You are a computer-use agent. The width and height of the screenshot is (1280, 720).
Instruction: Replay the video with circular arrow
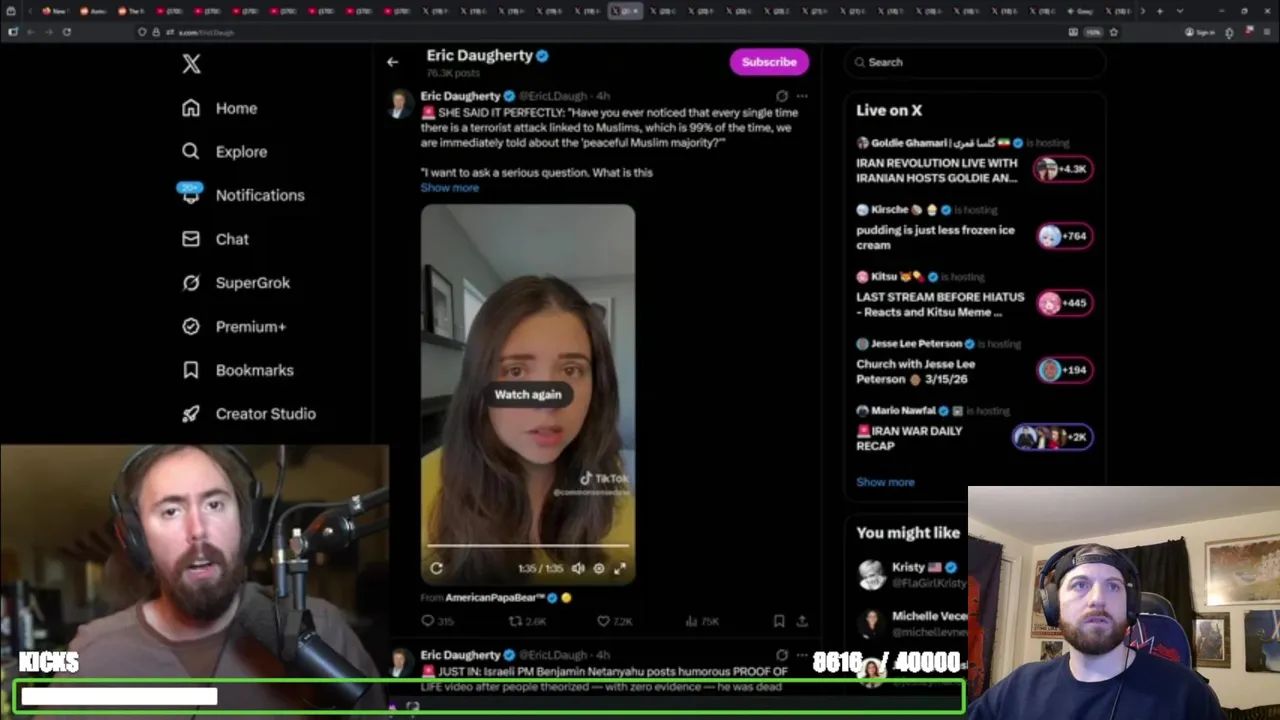pos(437,568)
